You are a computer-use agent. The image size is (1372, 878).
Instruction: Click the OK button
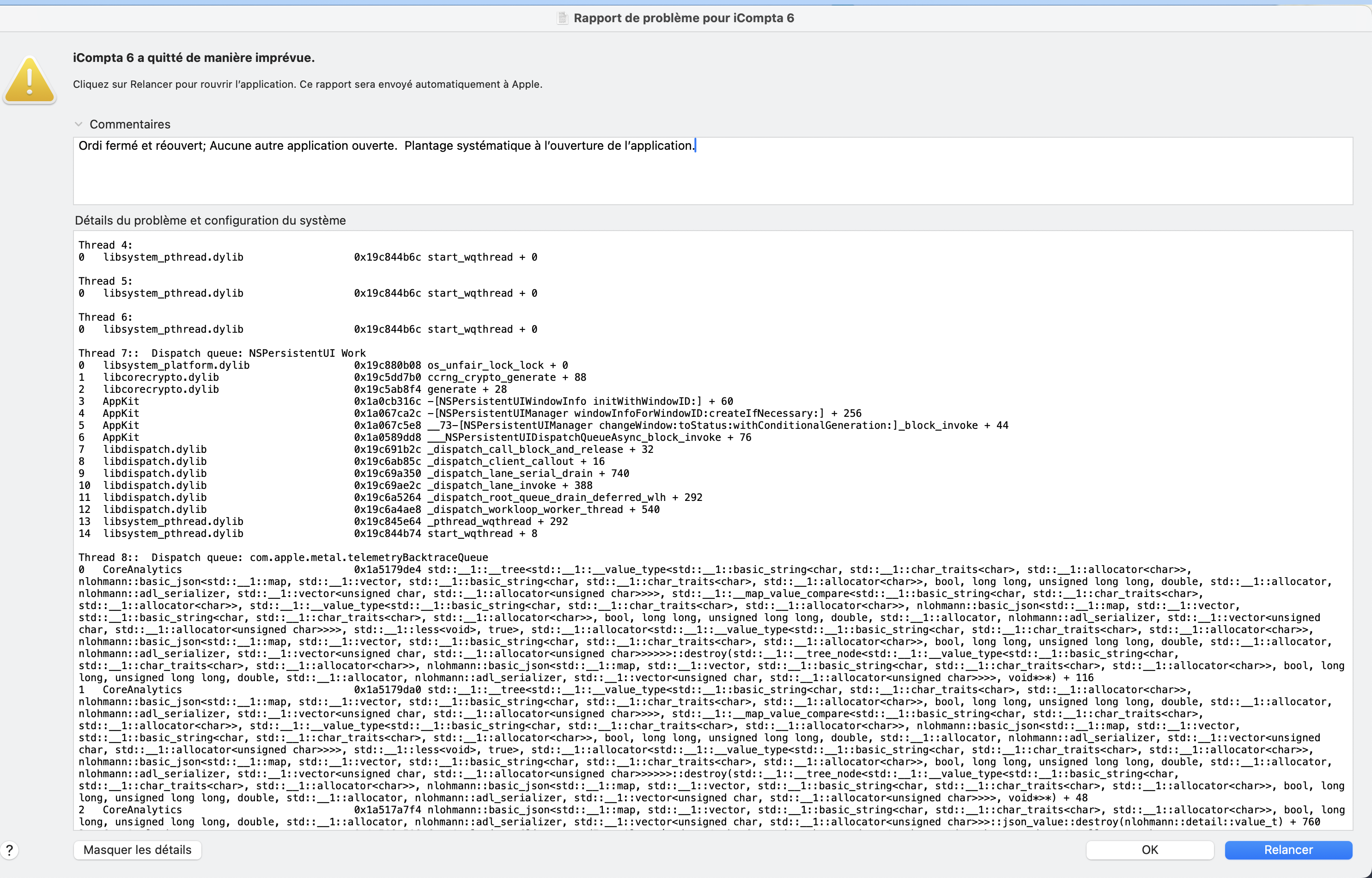pyautogui.click(x=1149, y=849)
